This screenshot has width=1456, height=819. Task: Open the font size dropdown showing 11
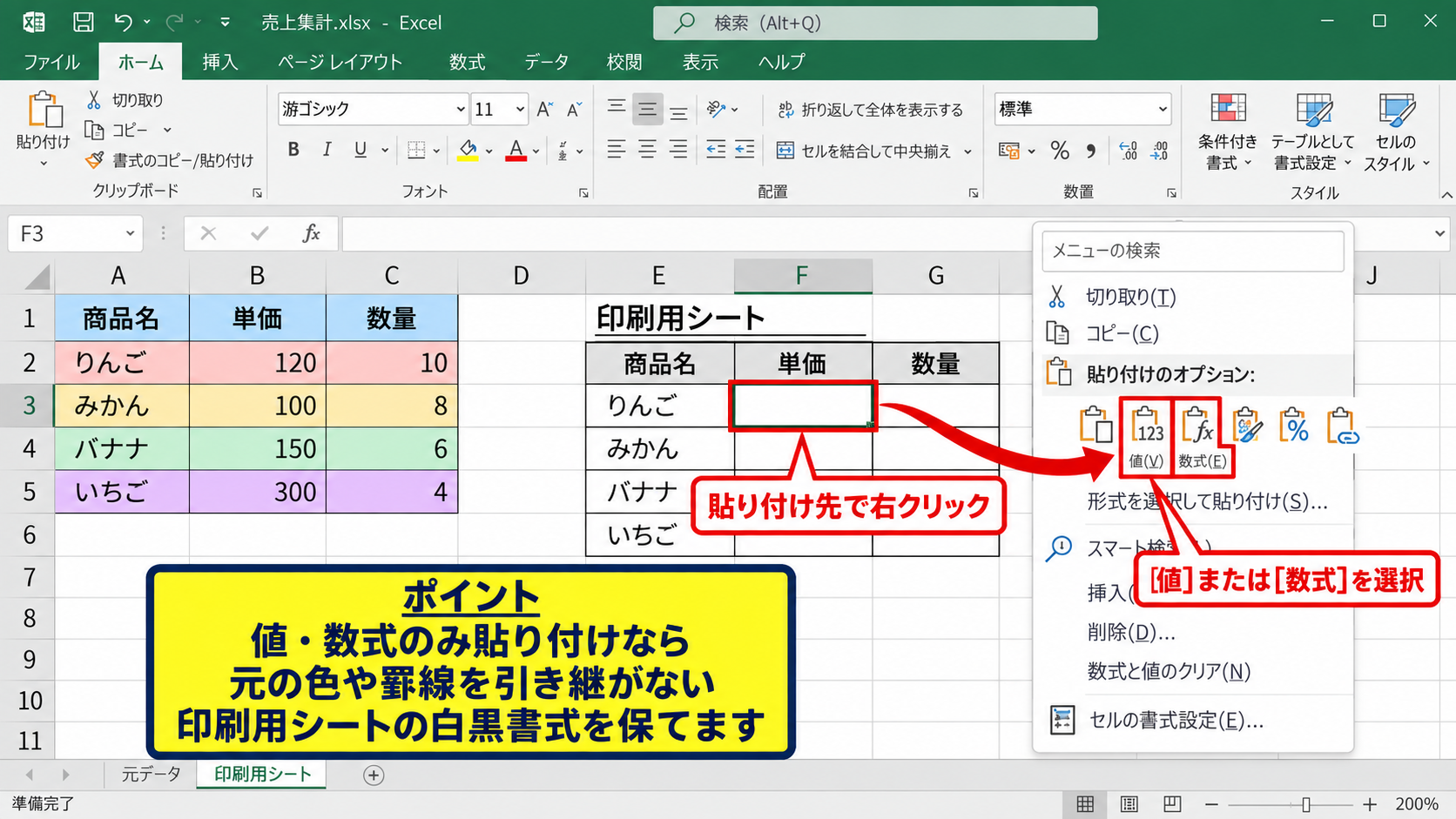(520, 110)
